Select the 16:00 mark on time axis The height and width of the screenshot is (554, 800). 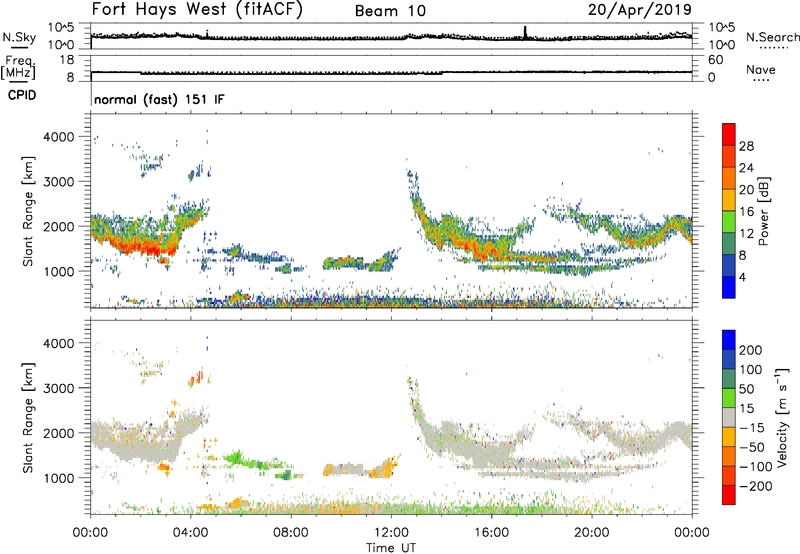pos(491,531)
